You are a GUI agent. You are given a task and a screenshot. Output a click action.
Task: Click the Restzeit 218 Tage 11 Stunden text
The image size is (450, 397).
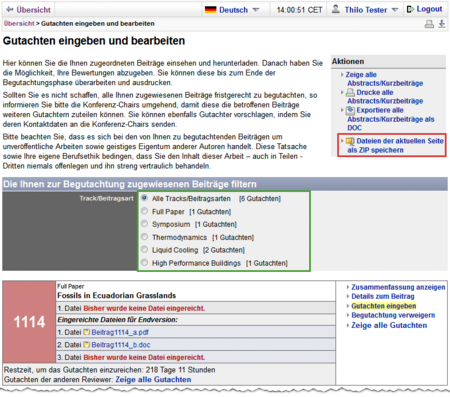(x=109, y=370)
